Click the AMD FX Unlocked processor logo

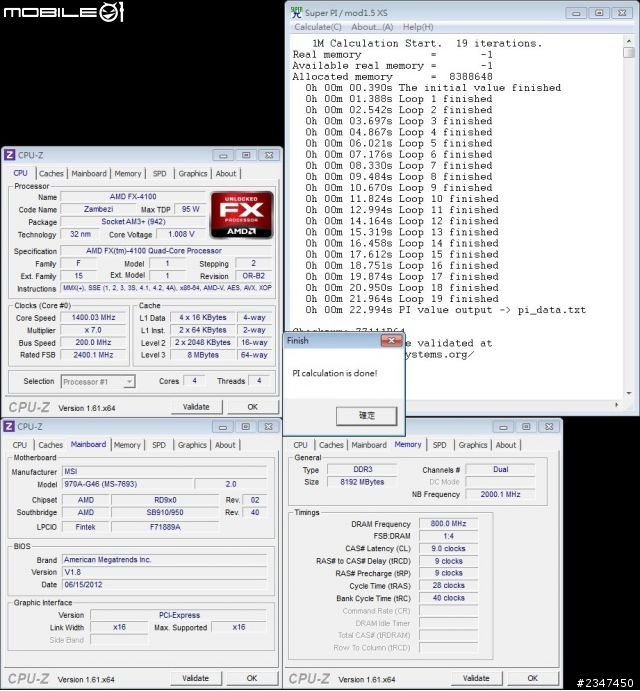pyautogui.click(x=242, y=215)
